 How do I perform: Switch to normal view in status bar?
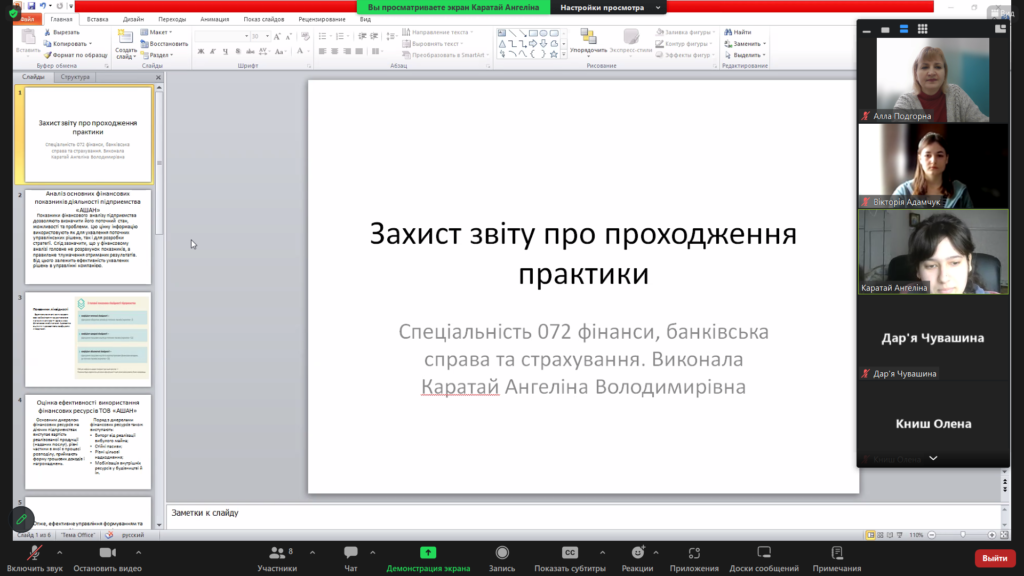tap(871, 535)
